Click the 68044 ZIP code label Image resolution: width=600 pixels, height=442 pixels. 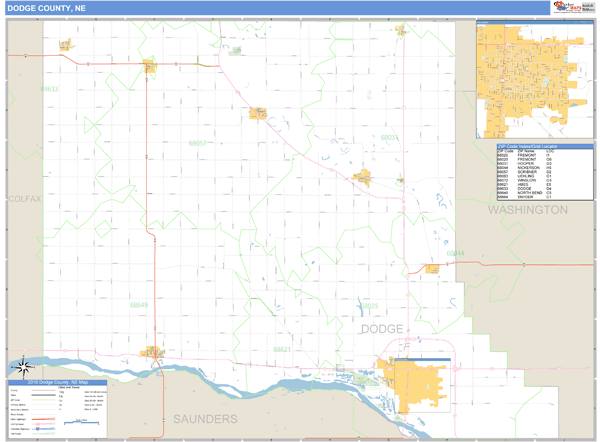point(455,253)
